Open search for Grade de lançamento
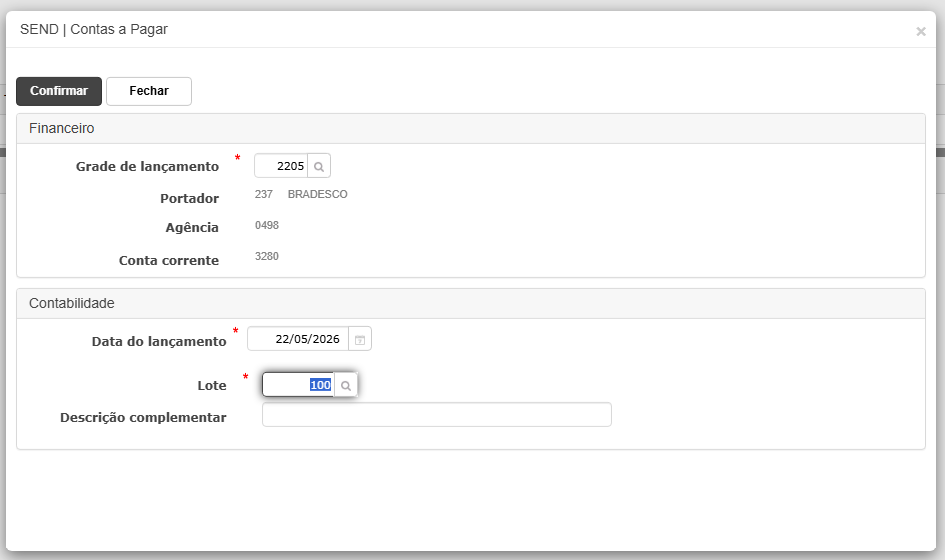945x560 pixels. 319,166
